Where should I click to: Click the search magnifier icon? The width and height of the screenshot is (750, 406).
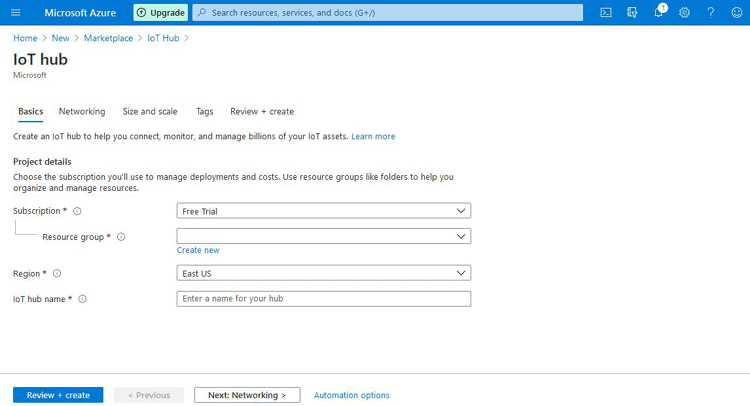tap(202, 12)
